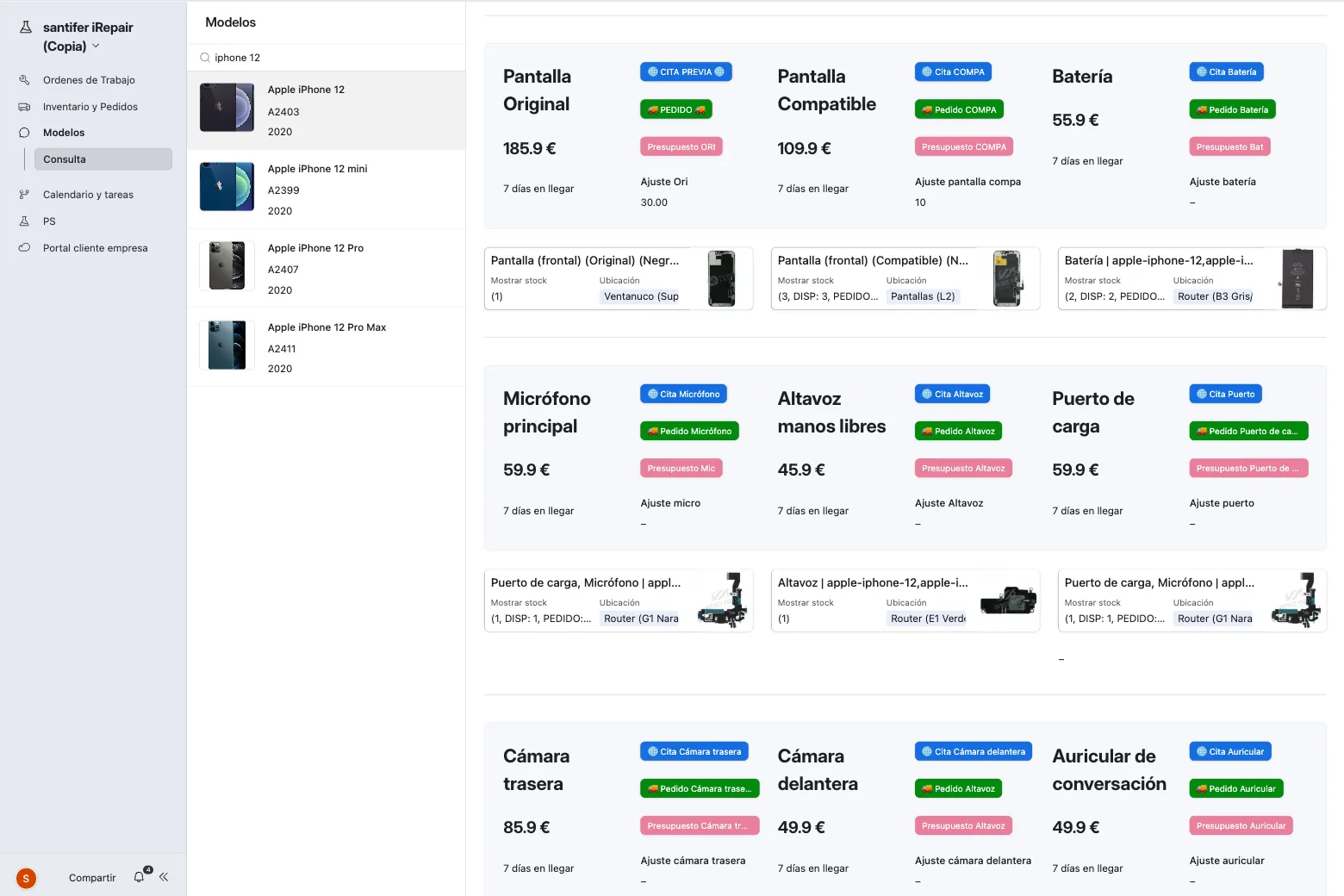Click the CITA PREVIA button for Pantalla Original
Image resolution: width=1344 pixels, height=896 pixels.
(686, 72)
